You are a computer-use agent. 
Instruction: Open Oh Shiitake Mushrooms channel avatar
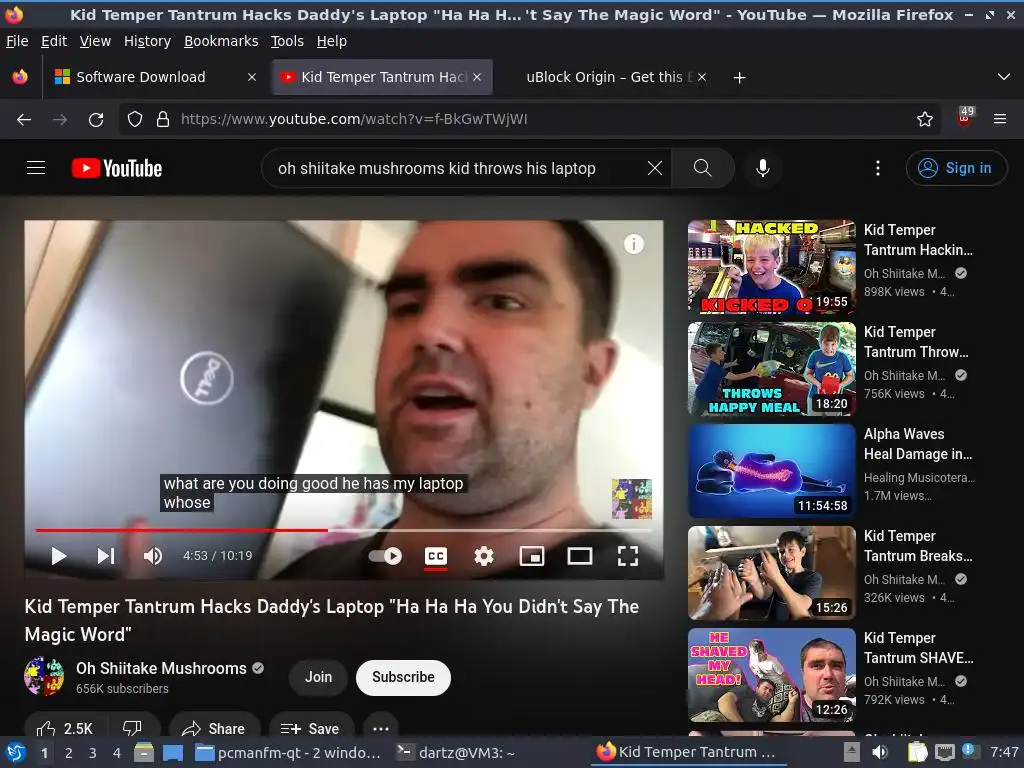pyautogui.click(x=44, y=677)
